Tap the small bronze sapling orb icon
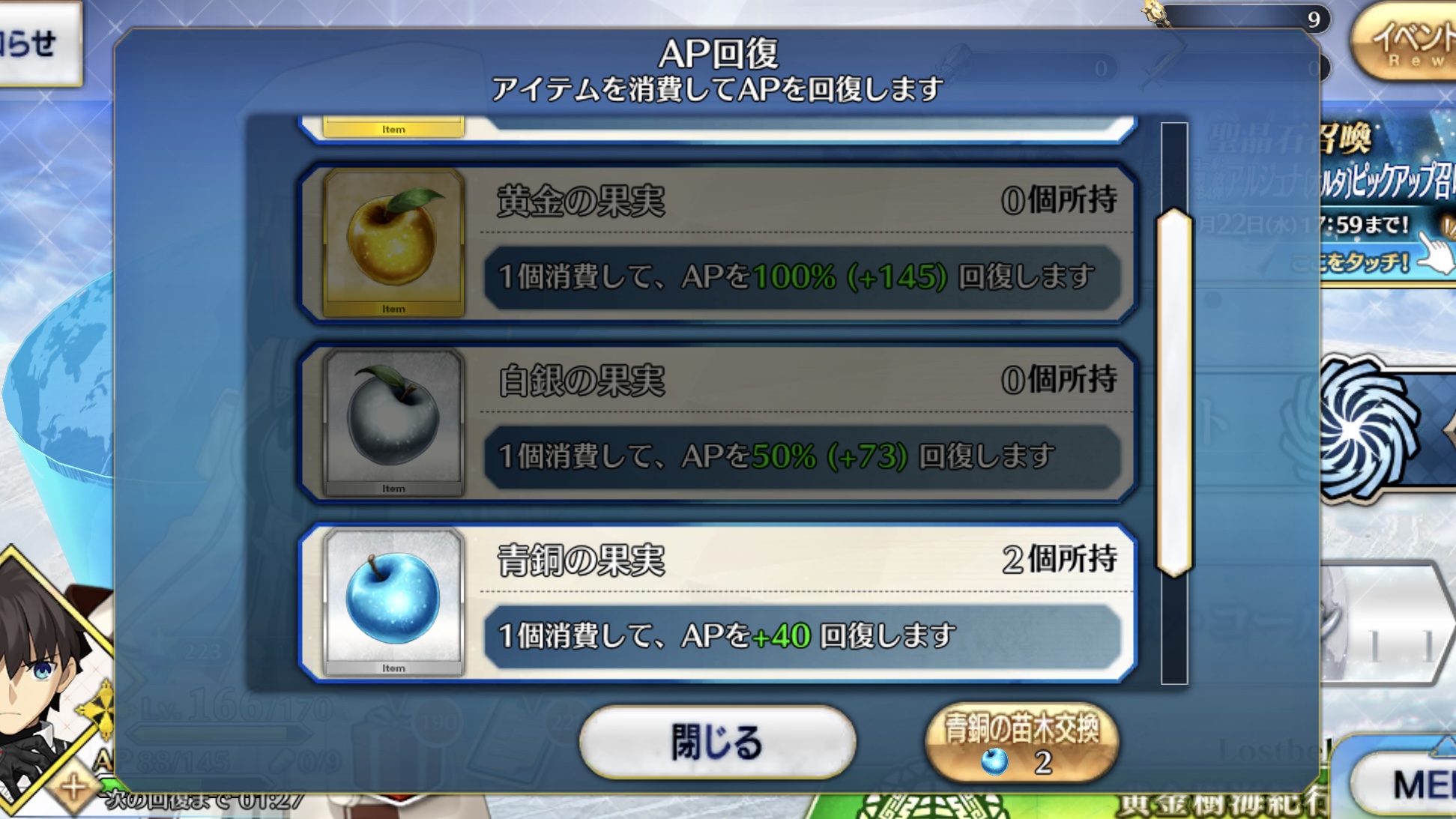Screen dimensions: 1456x819 tap(995, 762)
